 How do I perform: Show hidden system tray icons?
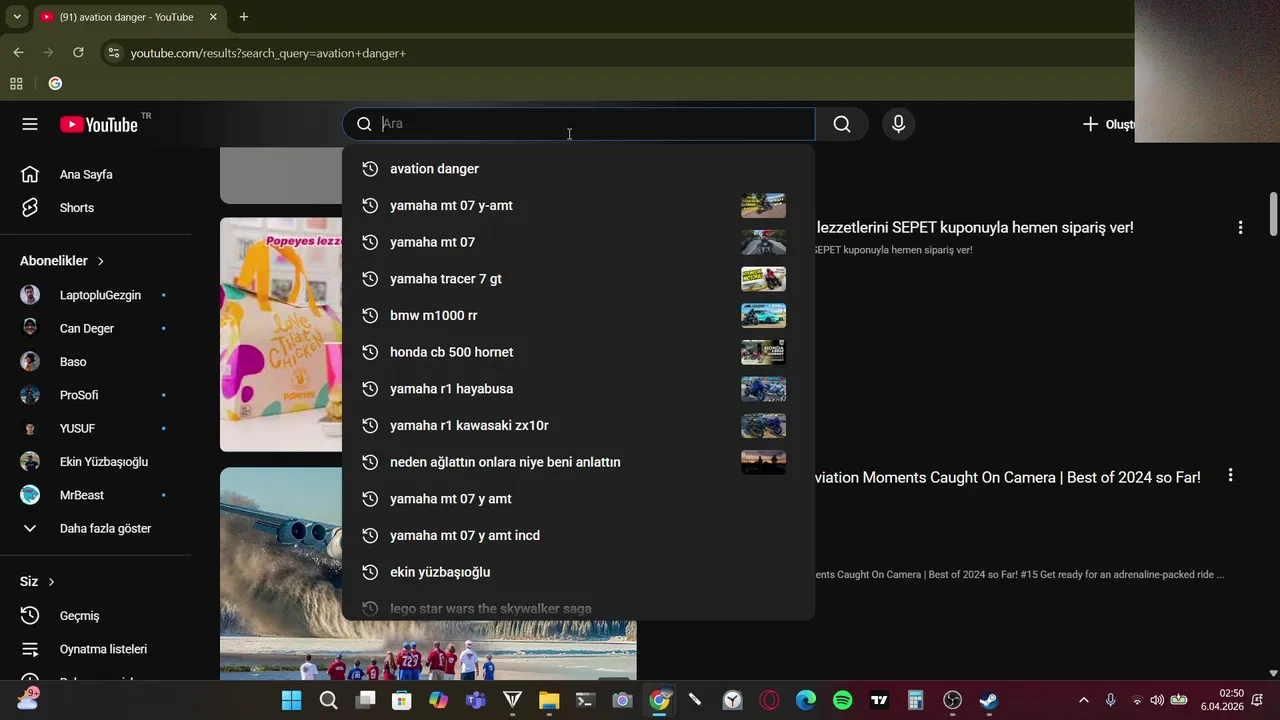click(1083, 700)
